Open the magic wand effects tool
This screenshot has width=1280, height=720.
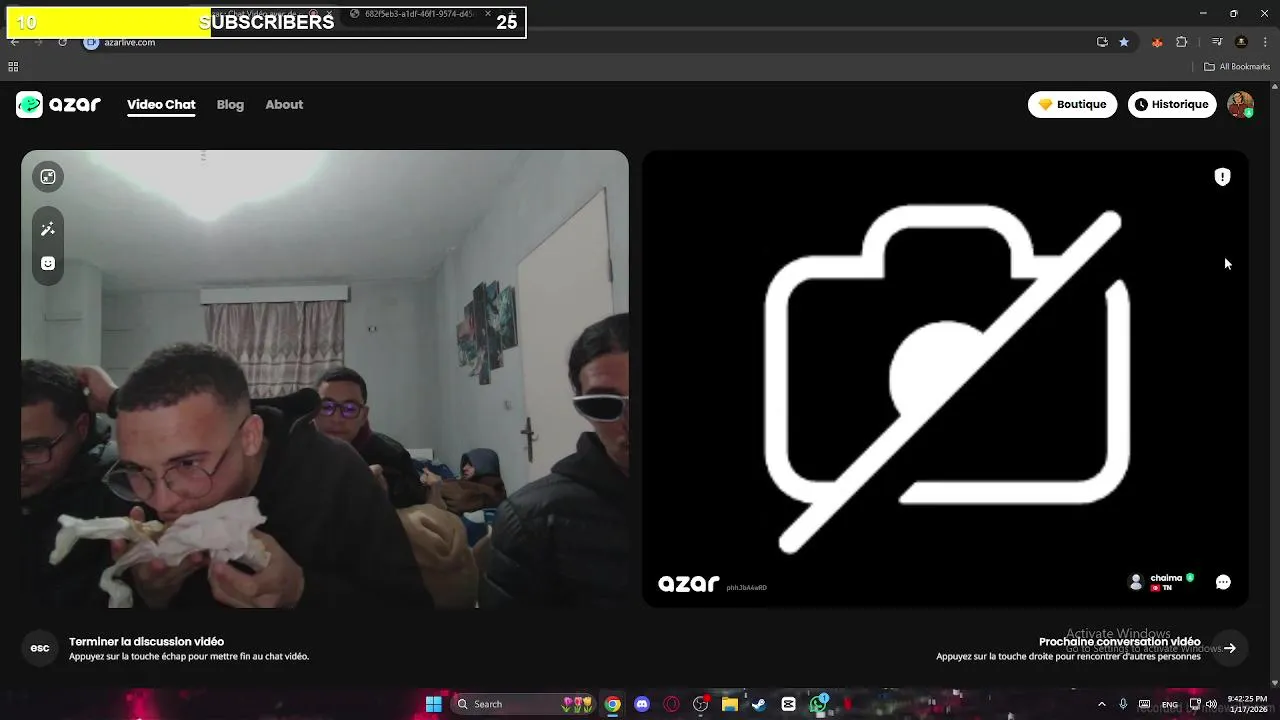pos(47,229)
